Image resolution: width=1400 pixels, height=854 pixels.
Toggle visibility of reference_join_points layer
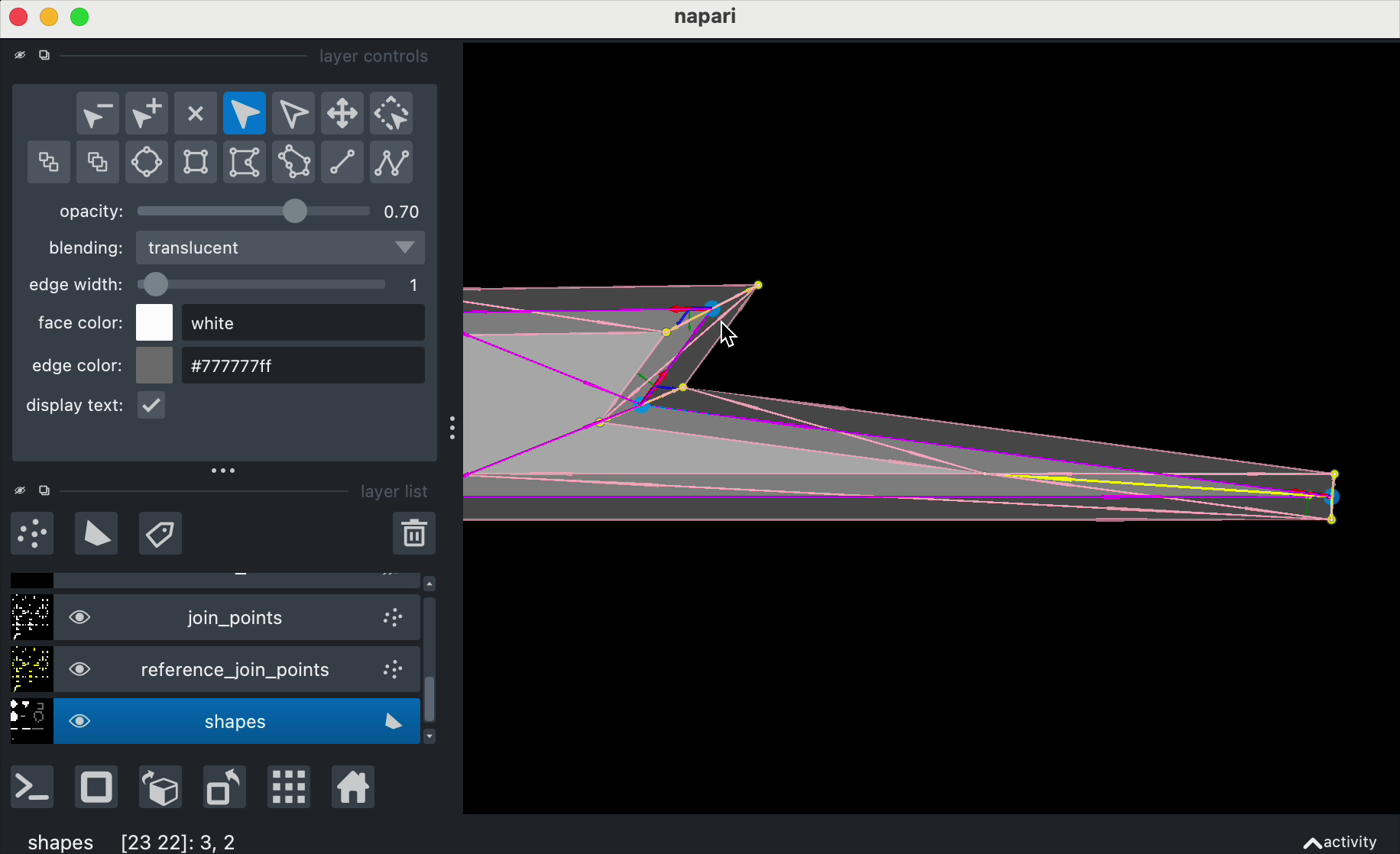point(79,669)
